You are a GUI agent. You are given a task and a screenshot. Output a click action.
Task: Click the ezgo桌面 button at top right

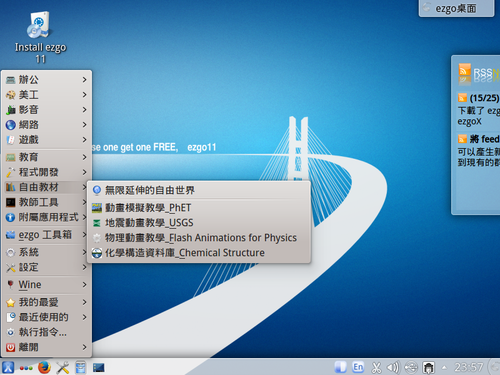click(456, 8)
